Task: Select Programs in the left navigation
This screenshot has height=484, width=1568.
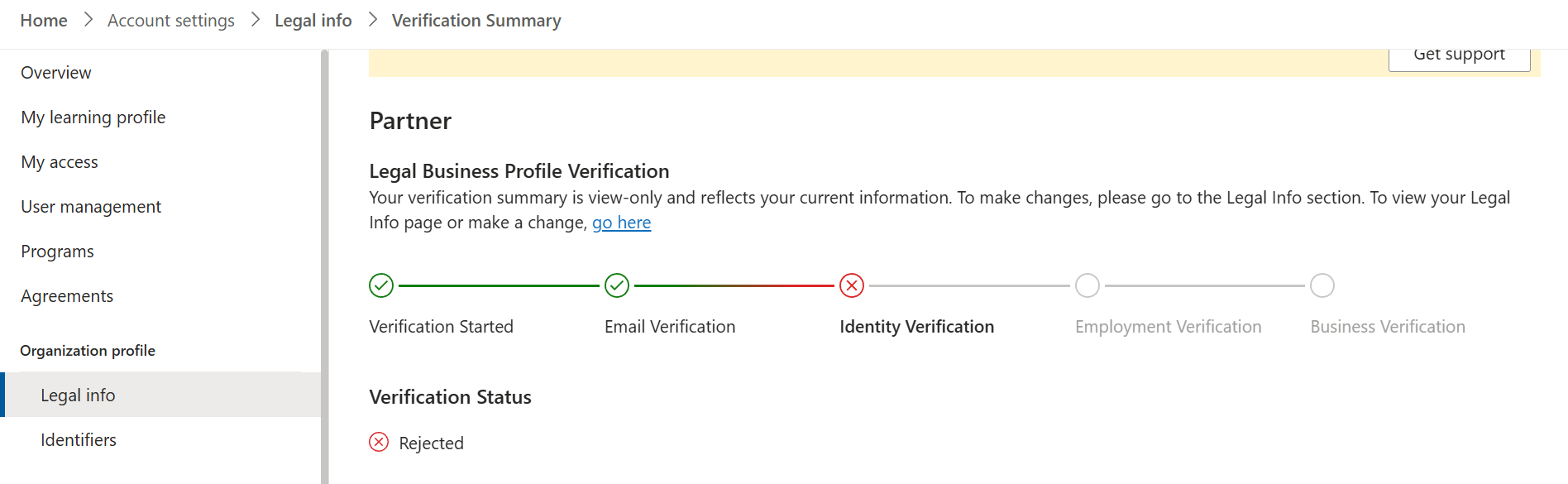Action: pyautogui.click(x=57, y=252)
